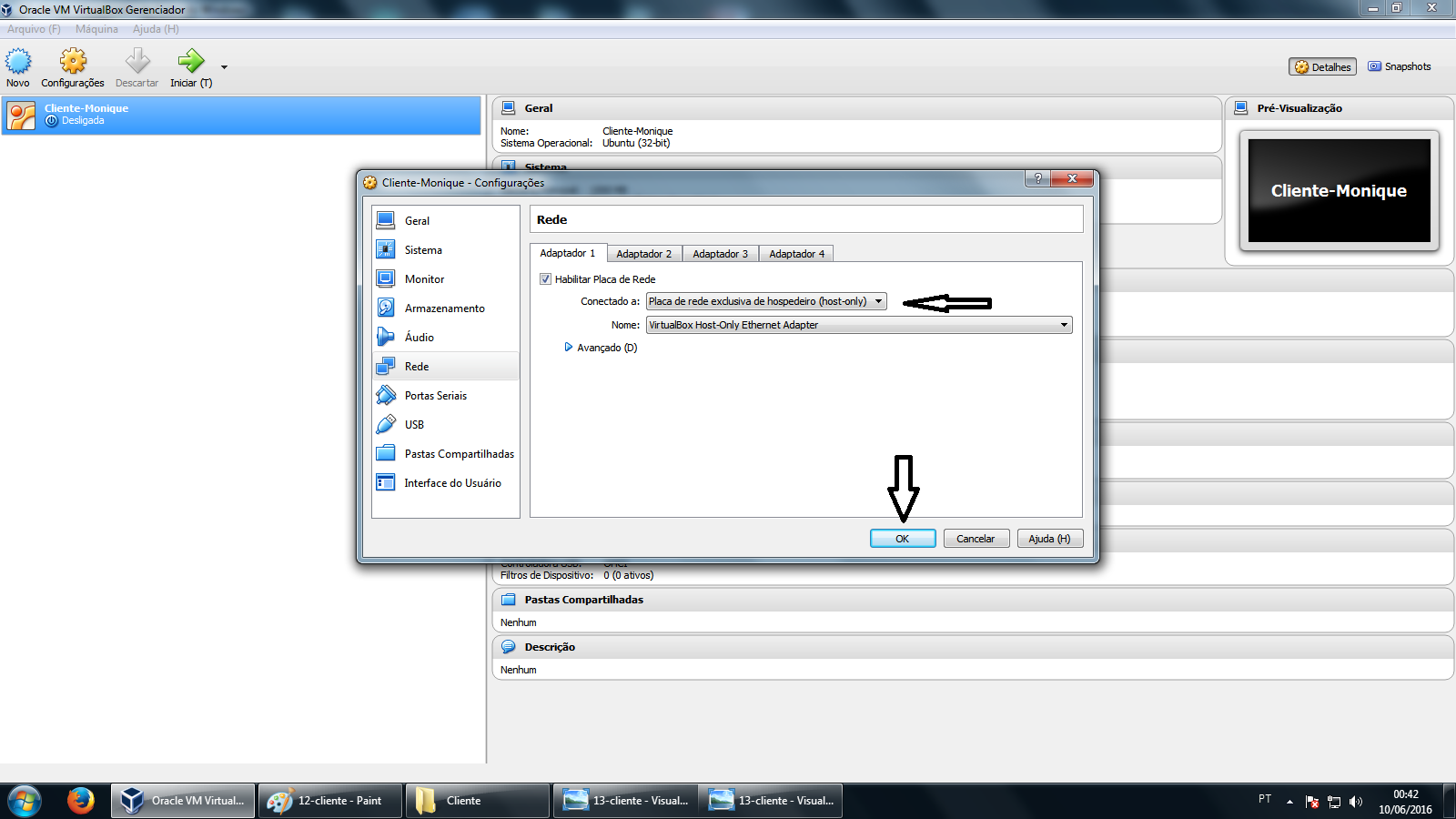Open Windows Start button
The image size is (1456, 819).
coord(25,801)
